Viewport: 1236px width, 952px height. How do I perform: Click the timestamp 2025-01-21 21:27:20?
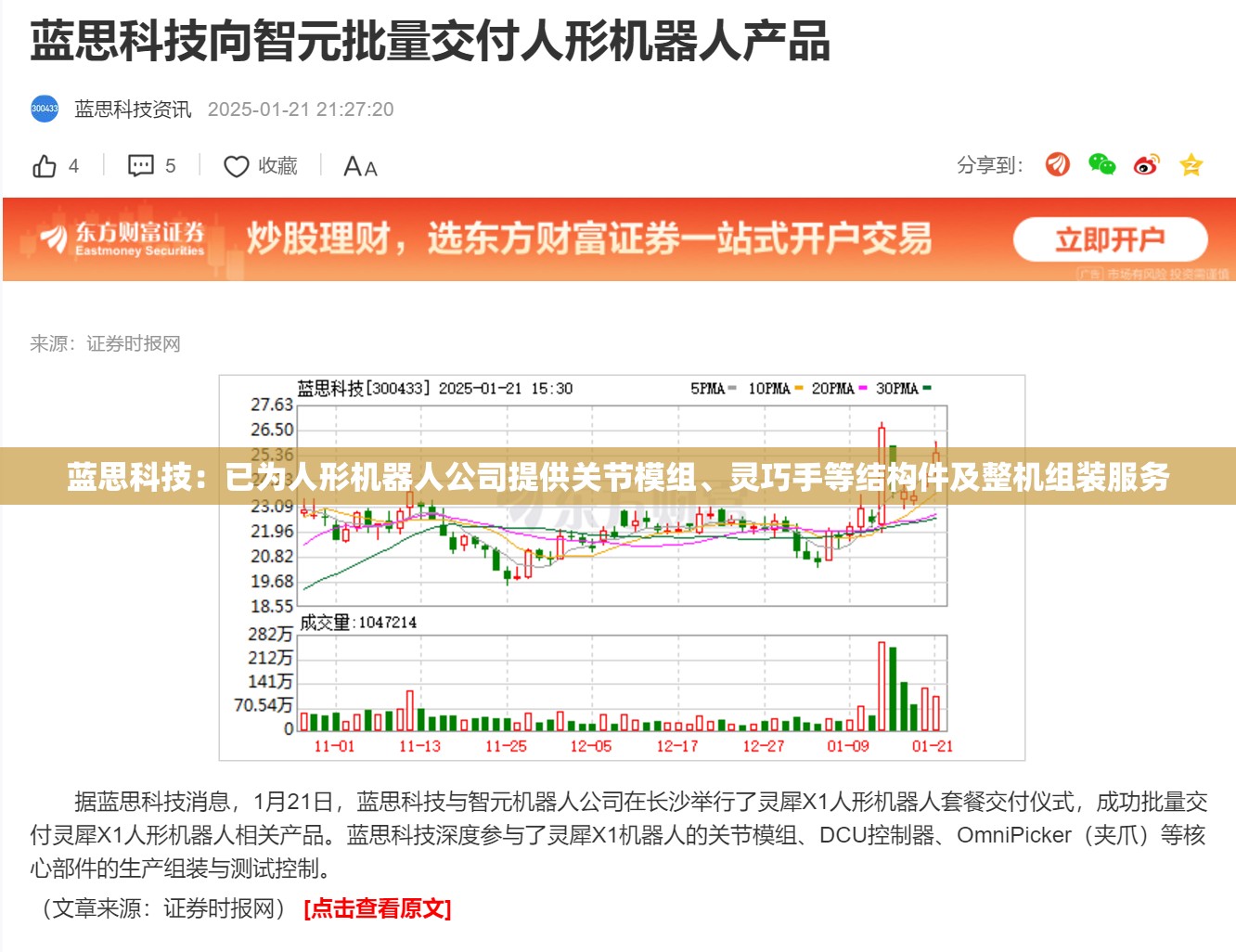pyautogui.click(x=301, y=109)
